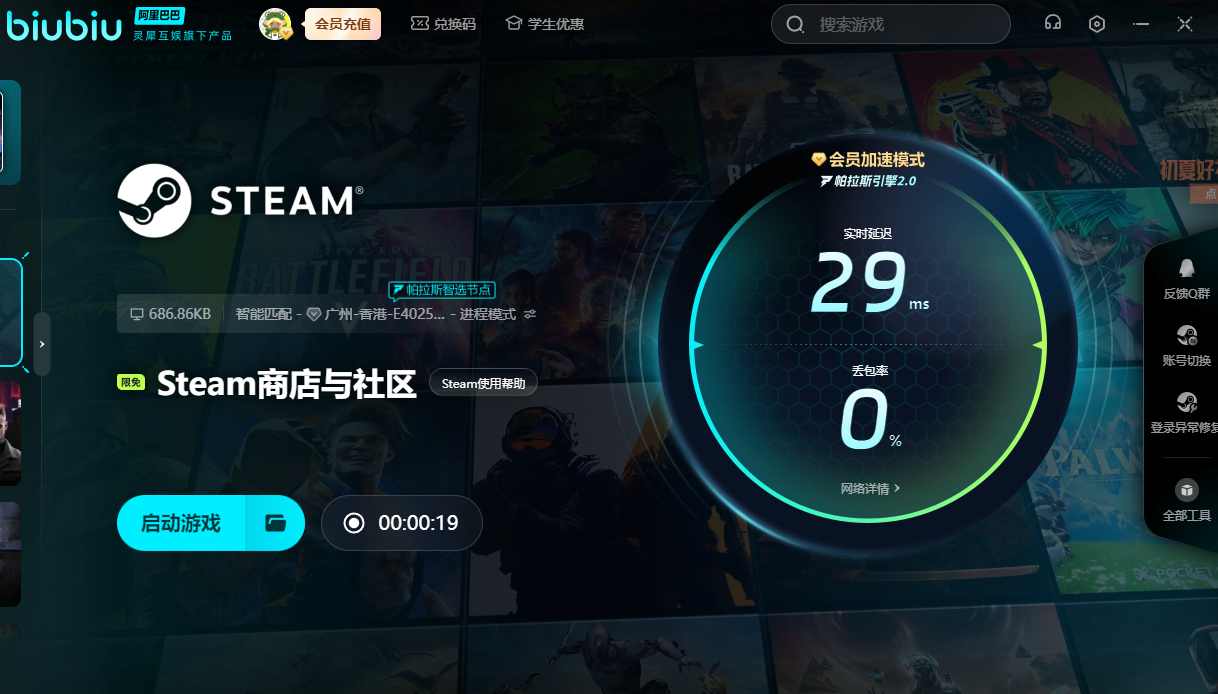Open 反馈Q群 feedback group
This screenshot has height=694, width=1218.
pyautogui.click(x=1187, y=279)
